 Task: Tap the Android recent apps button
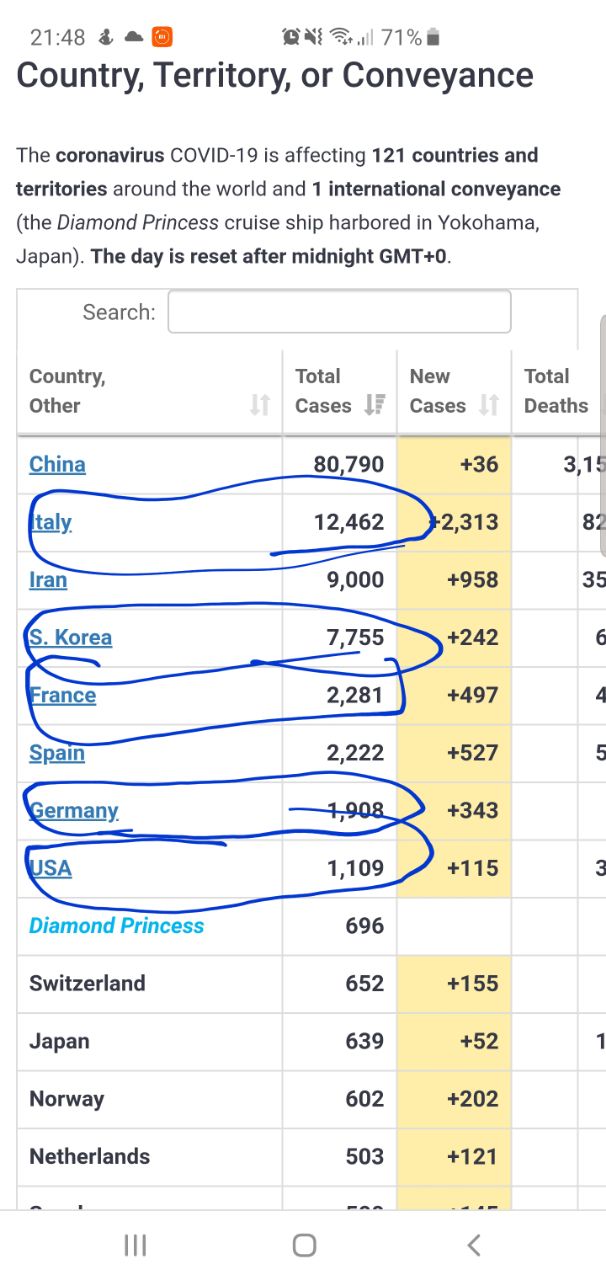135,1245
